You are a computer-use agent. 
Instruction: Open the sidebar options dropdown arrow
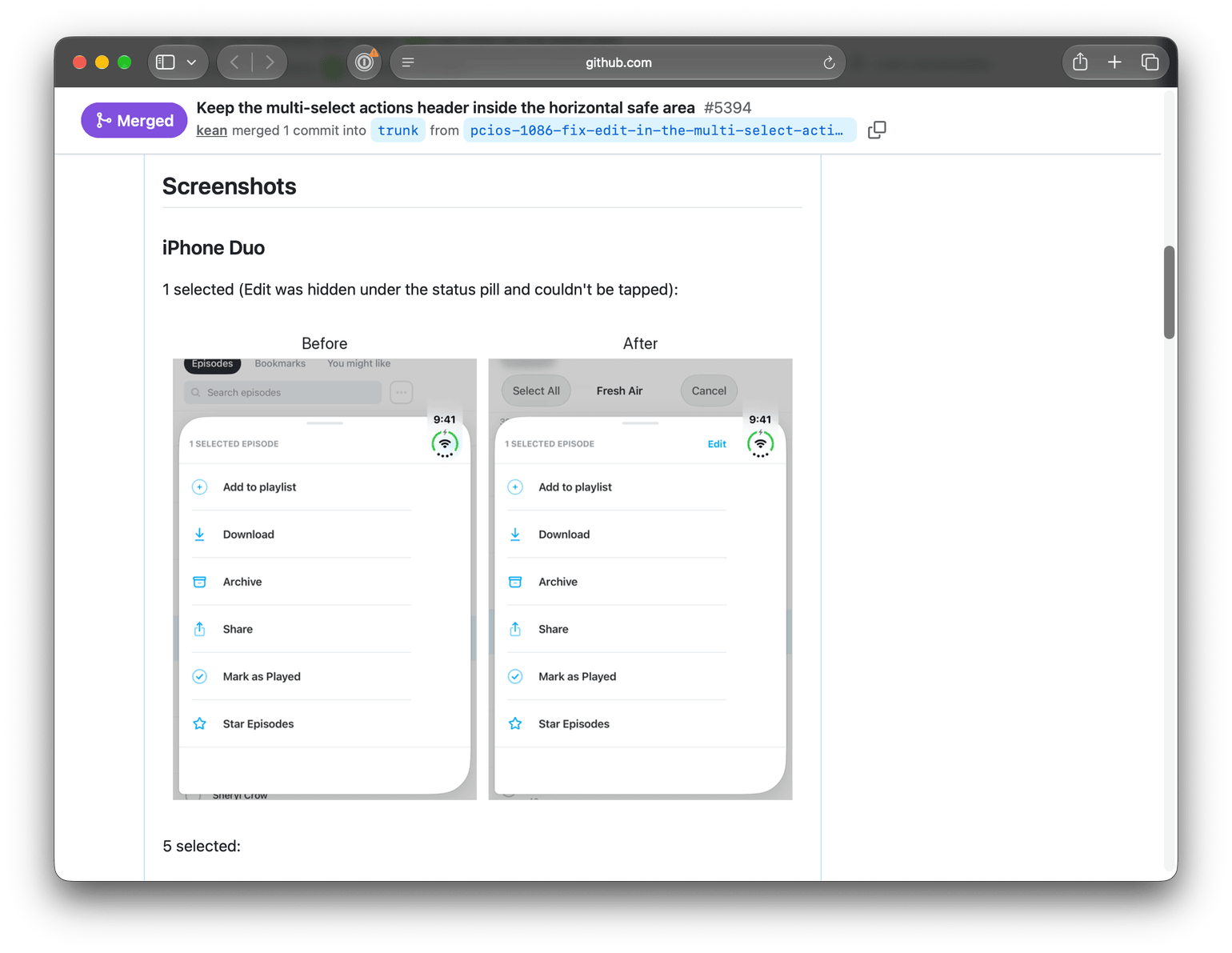(192, 62)
